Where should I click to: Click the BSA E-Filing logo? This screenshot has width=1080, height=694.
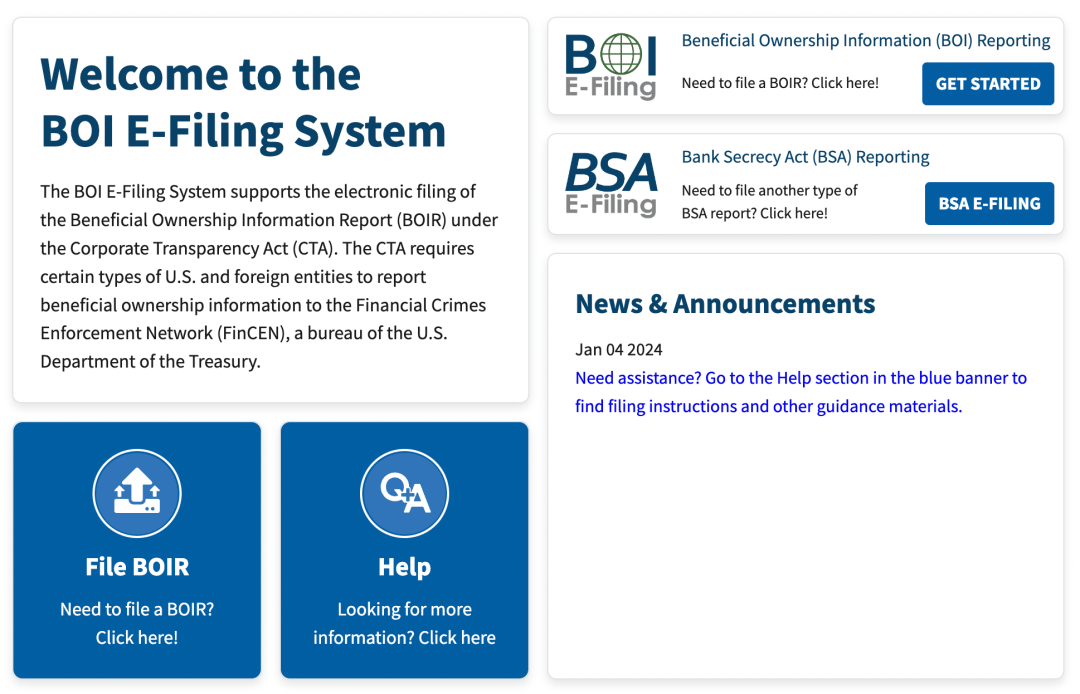610,184
